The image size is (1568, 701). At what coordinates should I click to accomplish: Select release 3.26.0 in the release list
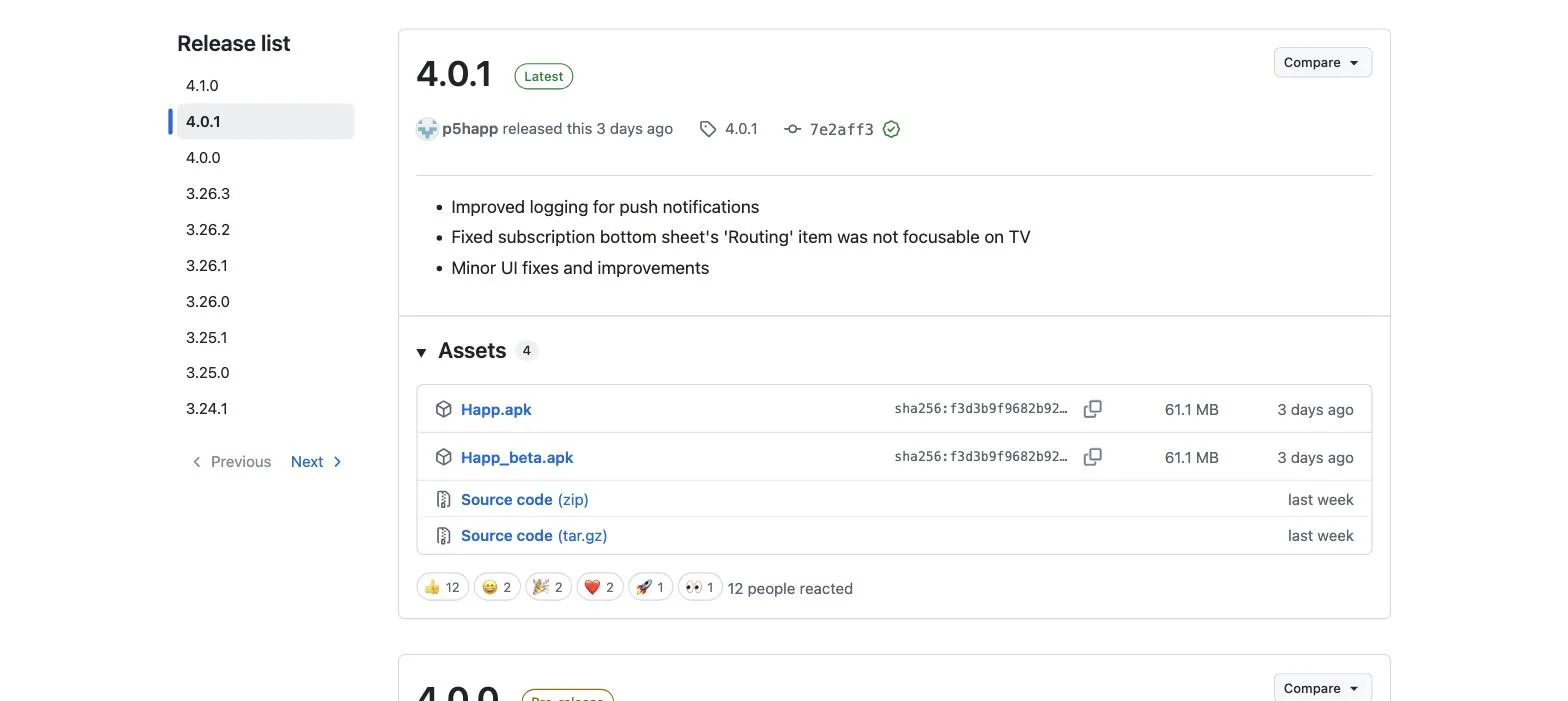tap(265, 301)
